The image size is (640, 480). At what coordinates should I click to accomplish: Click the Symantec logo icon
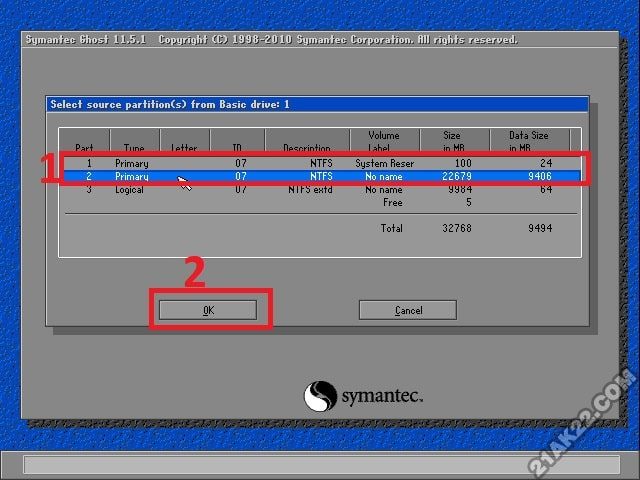coord(320,396)
